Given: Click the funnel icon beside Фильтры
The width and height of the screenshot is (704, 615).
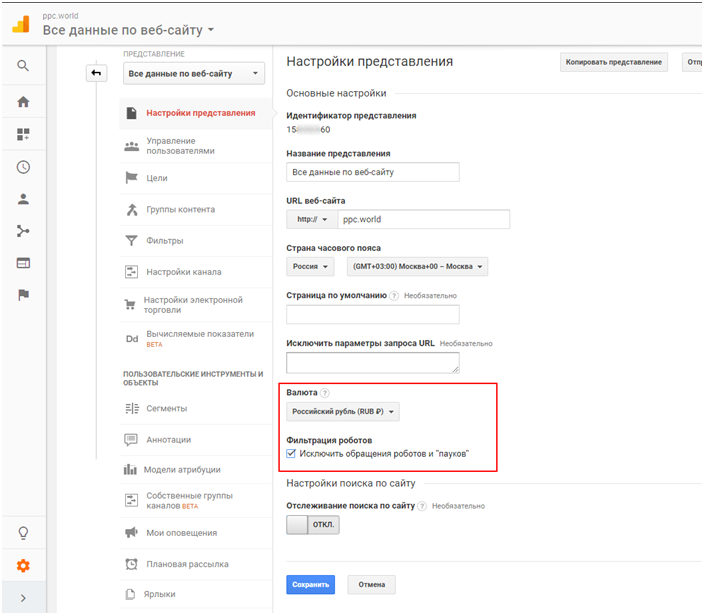Looking at the screenshot, I should click(x=131, y=241).
